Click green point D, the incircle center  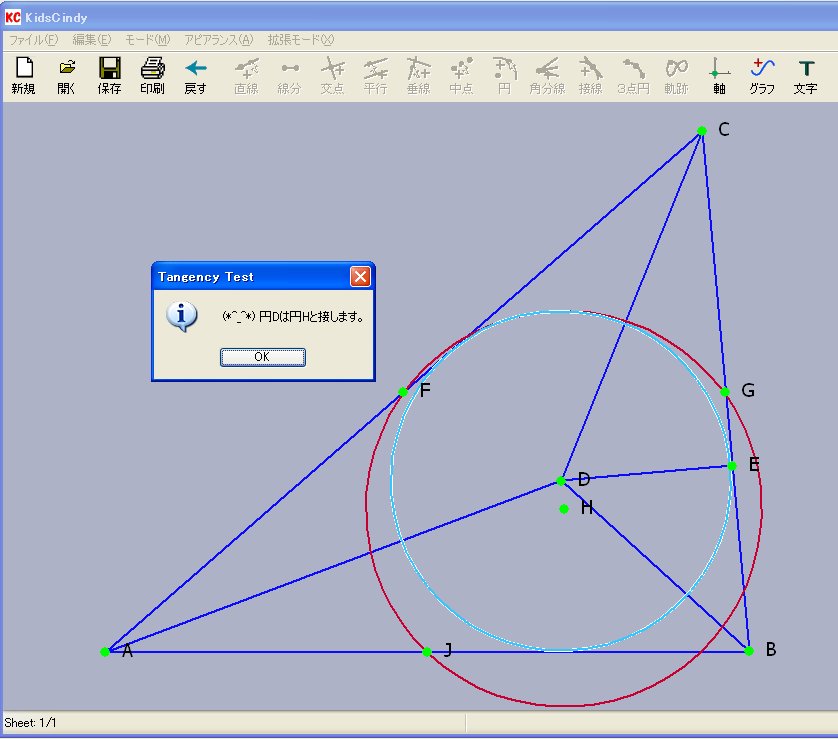point(561,481)
